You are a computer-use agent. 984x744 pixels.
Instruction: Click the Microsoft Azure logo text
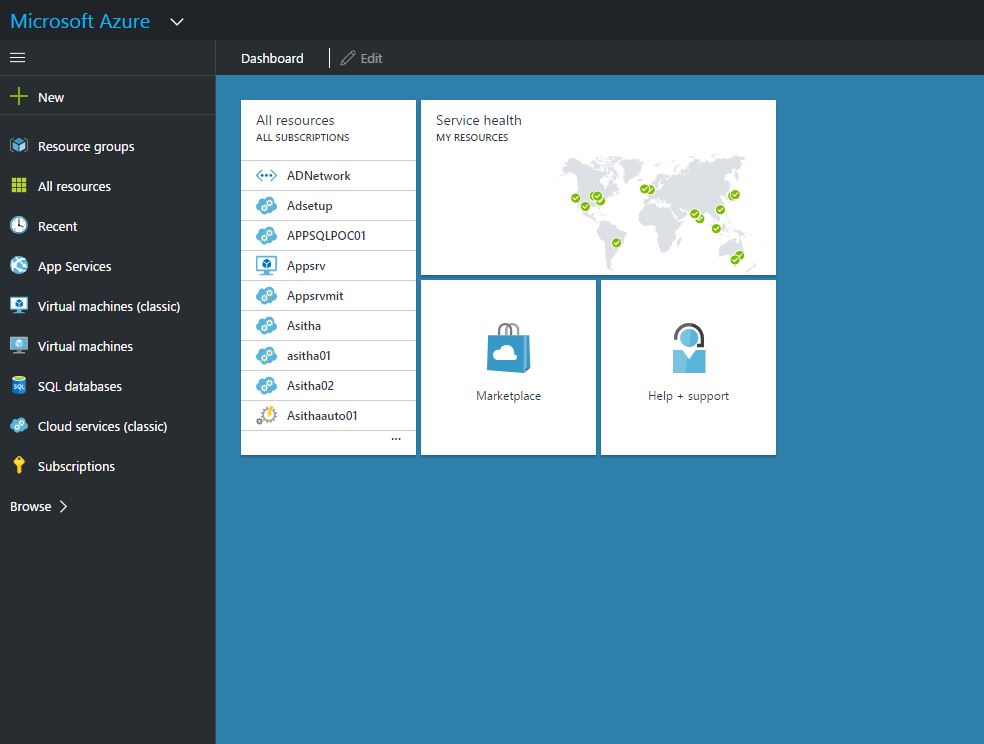point(80,21)
